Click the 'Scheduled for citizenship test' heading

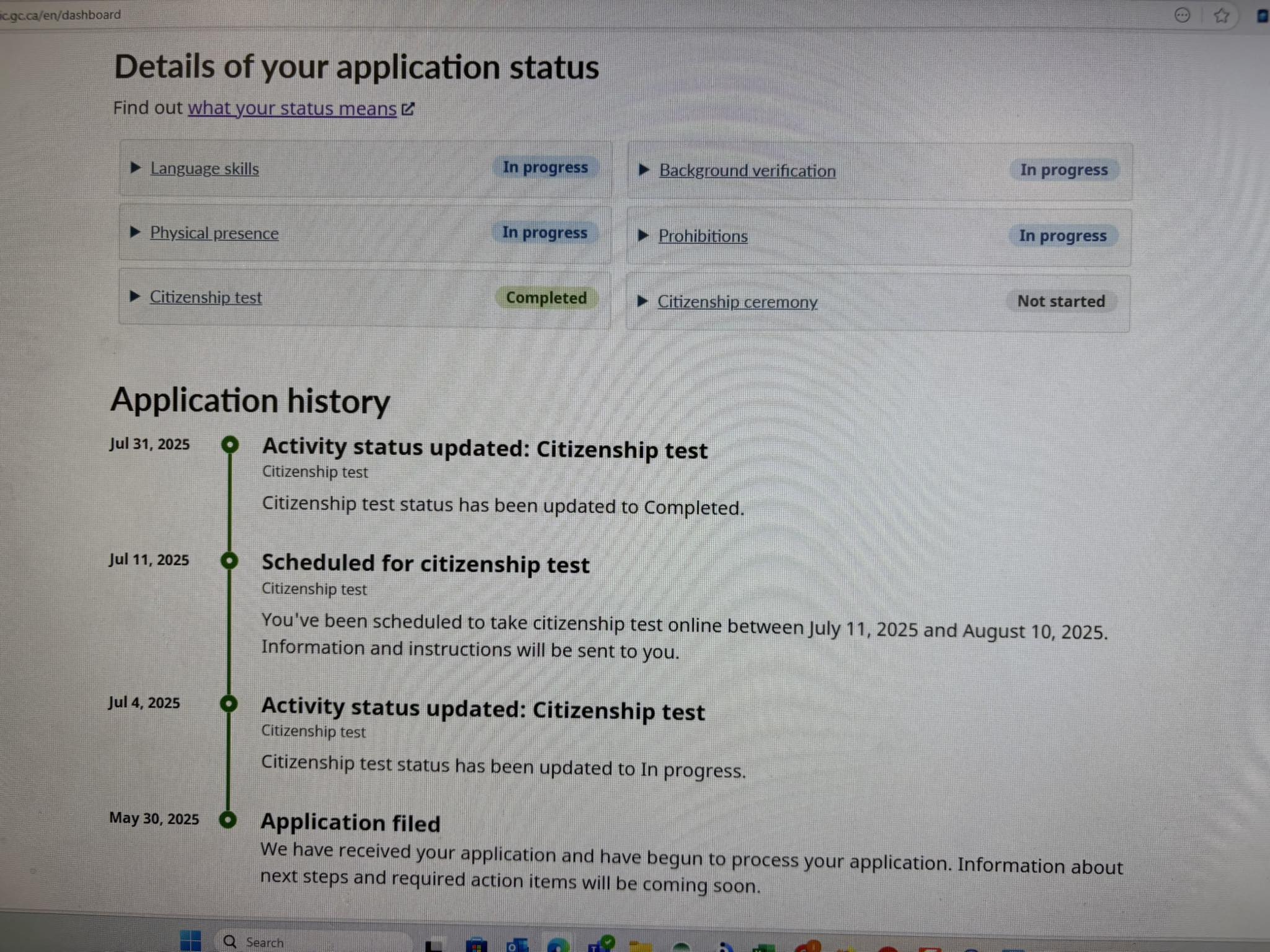click(425, 564)
